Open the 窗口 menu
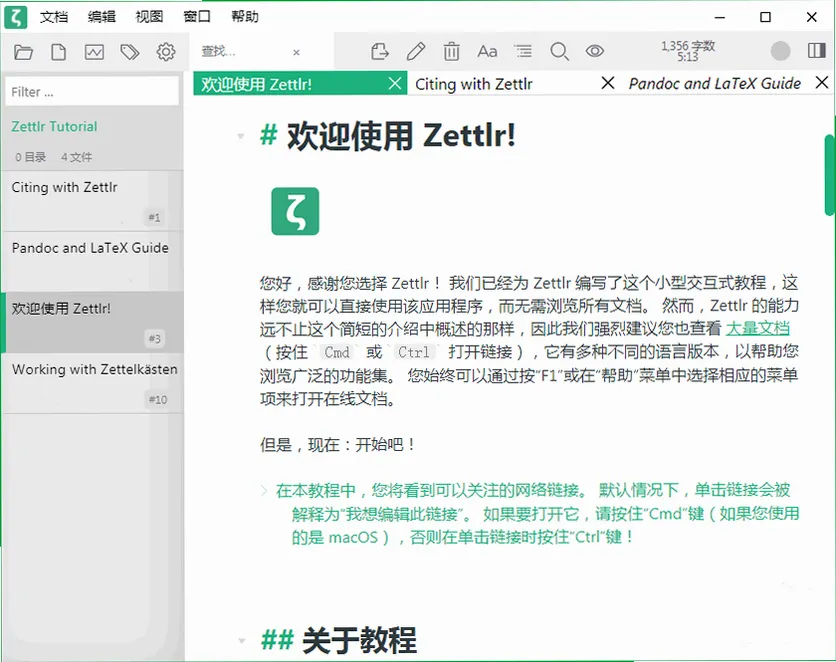836x662 pixels. 197,17
